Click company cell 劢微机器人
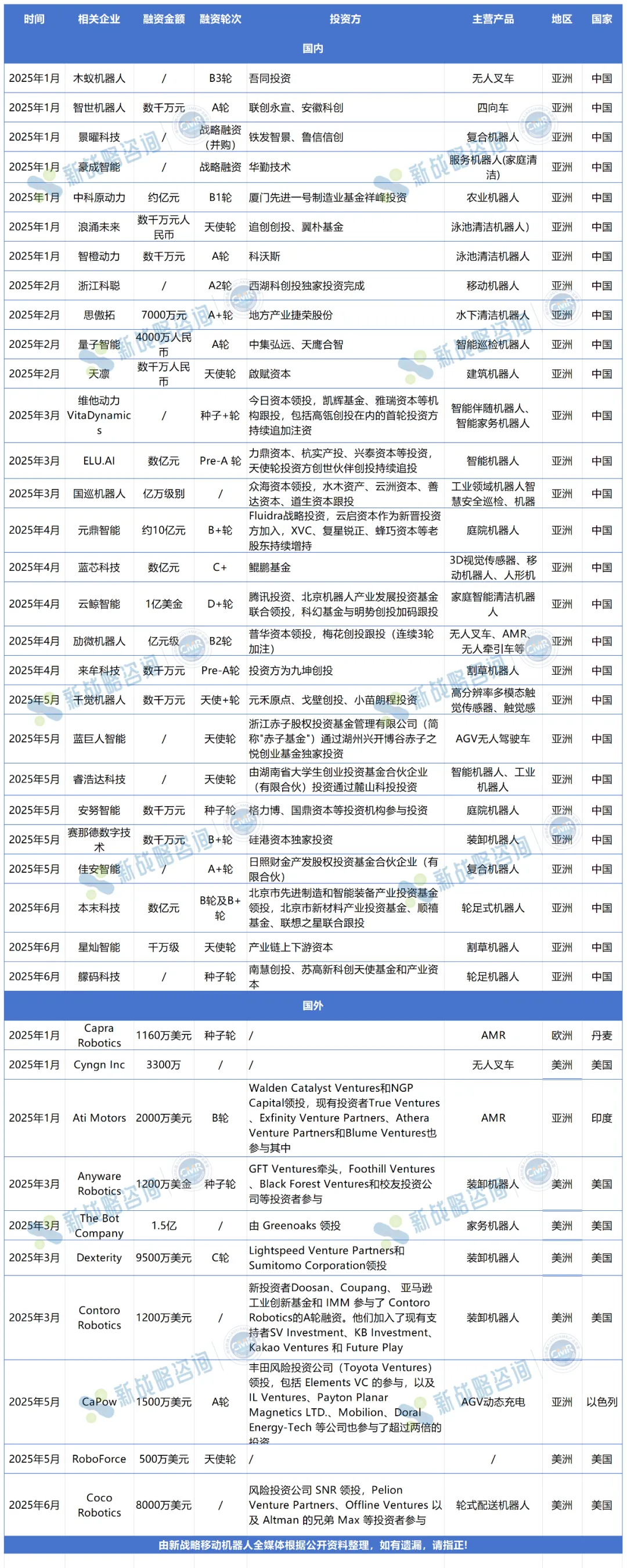The width and height of the screenshot is (627, 1568). (99, 641)
